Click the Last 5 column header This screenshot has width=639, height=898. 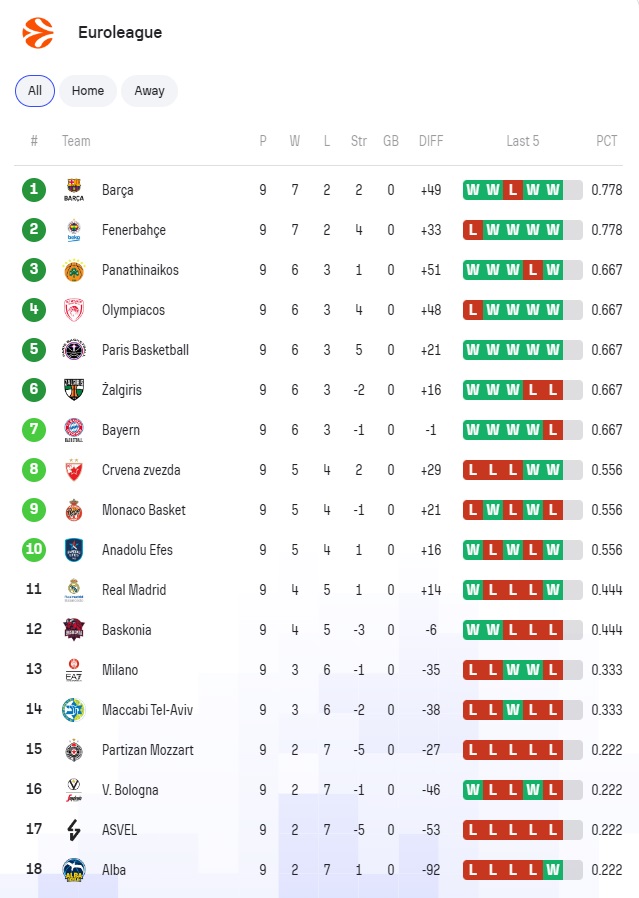522,141
